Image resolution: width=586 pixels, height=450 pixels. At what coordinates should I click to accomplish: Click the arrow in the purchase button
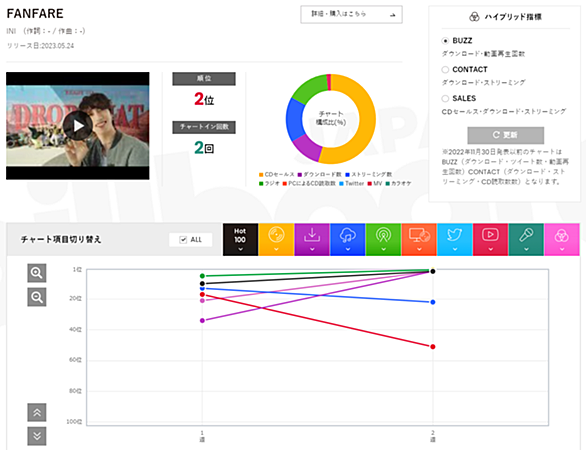pos(392,15)
